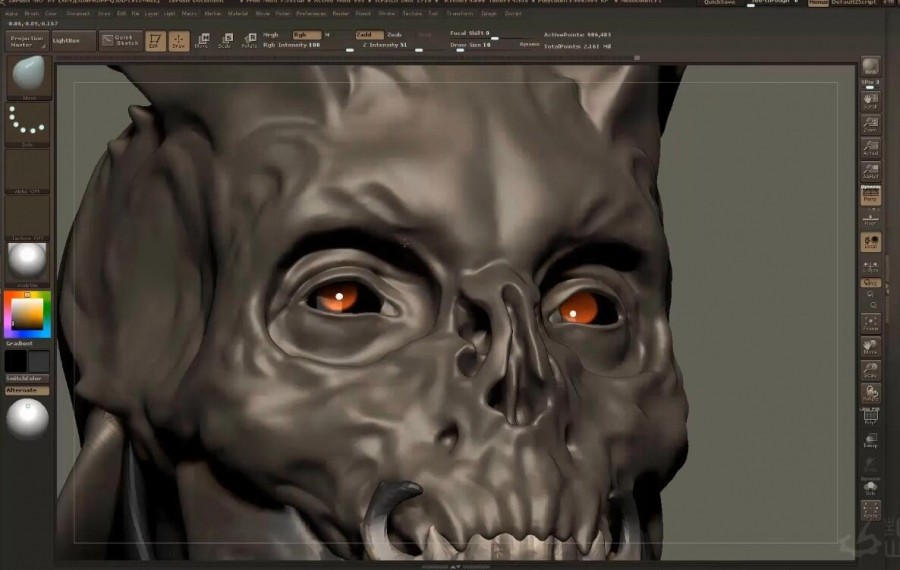Open the stroke type dots selector
The image size is (900, 570).
click(28, 123)
